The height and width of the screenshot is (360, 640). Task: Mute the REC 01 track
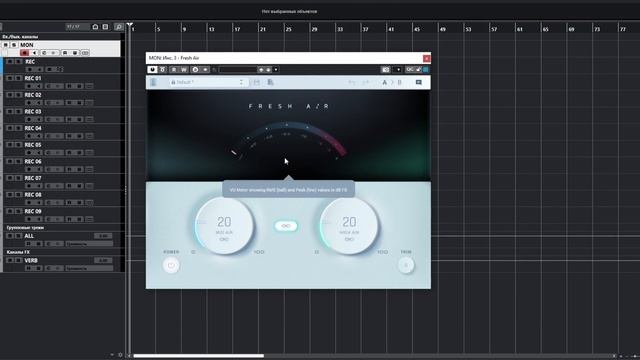[x=10, y=78]
